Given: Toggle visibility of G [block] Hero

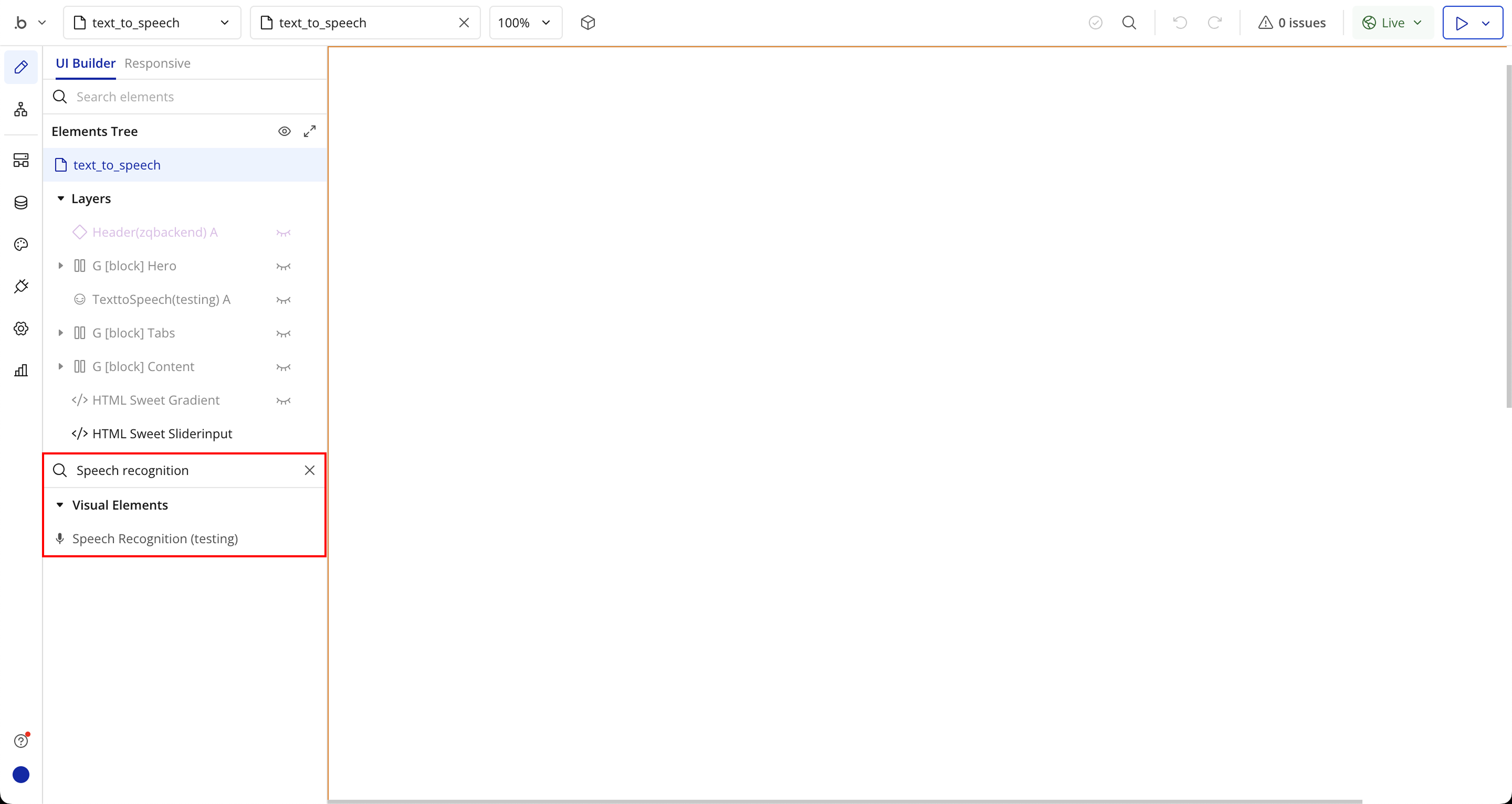Looking at the screenshot, I should (x=283, y=266).
